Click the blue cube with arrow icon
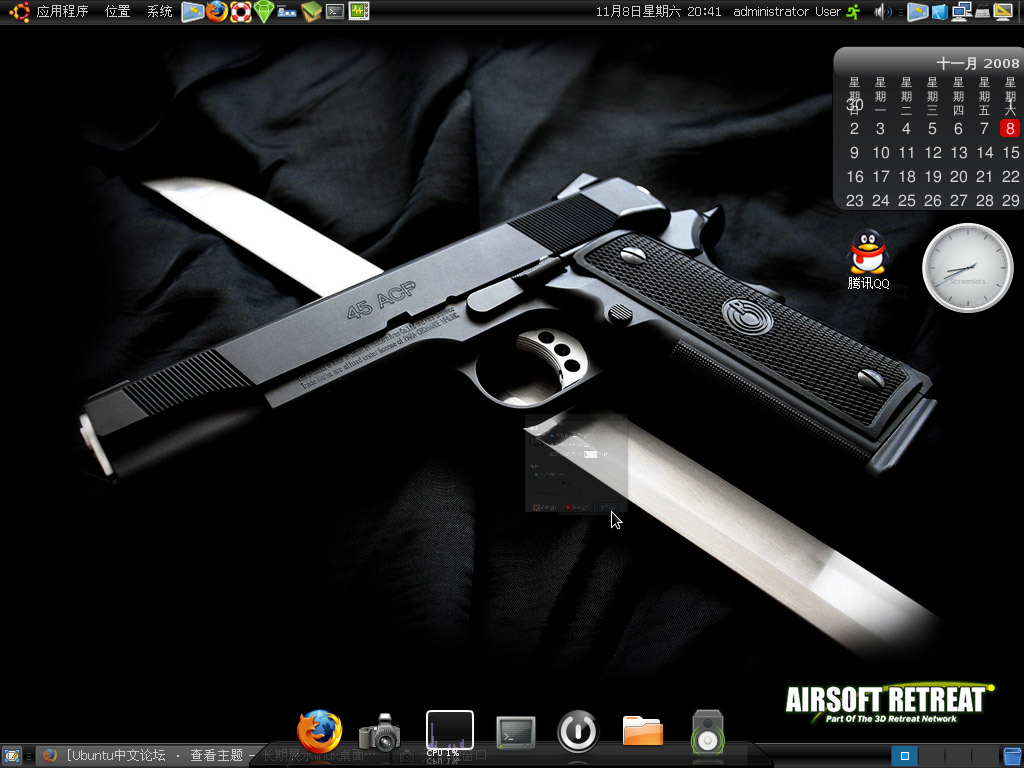Image resolution: width=1024 pixels, height=768 pixels. click(x=940, y=12)
